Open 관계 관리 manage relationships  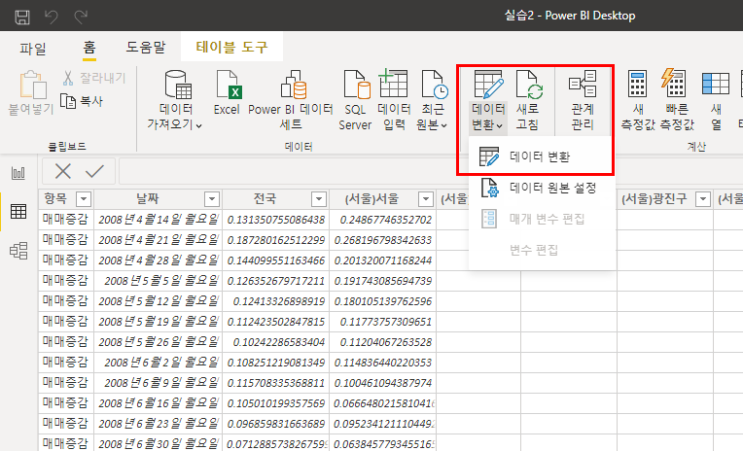pyautogui.click(x=583, y=100)
